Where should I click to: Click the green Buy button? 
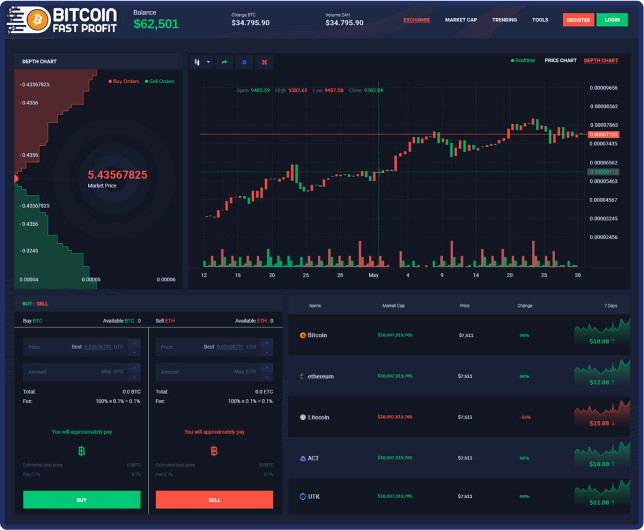[82, 500]
